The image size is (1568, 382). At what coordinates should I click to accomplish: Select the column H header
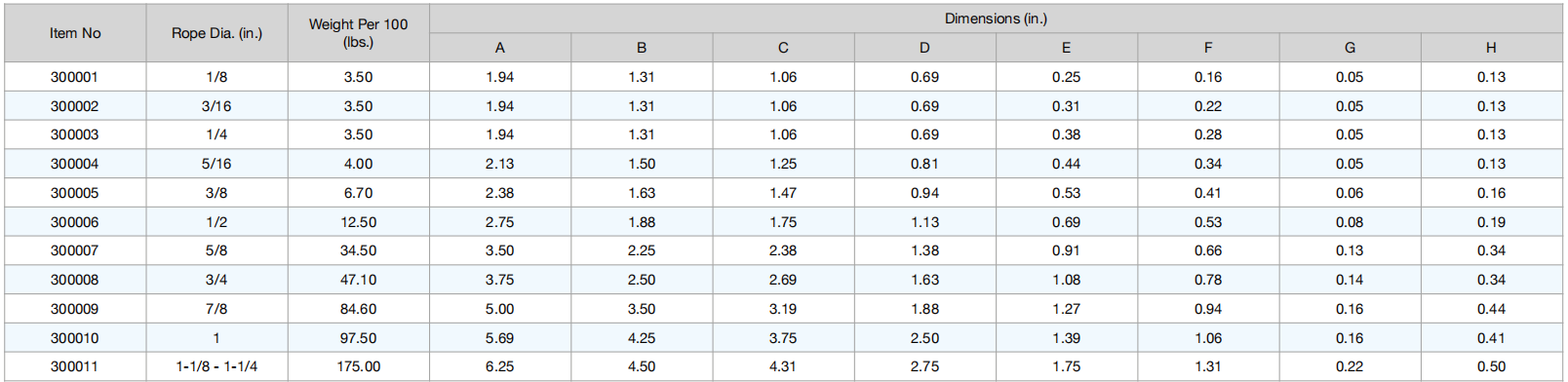pyautogui.click(x=1491, y=48)
